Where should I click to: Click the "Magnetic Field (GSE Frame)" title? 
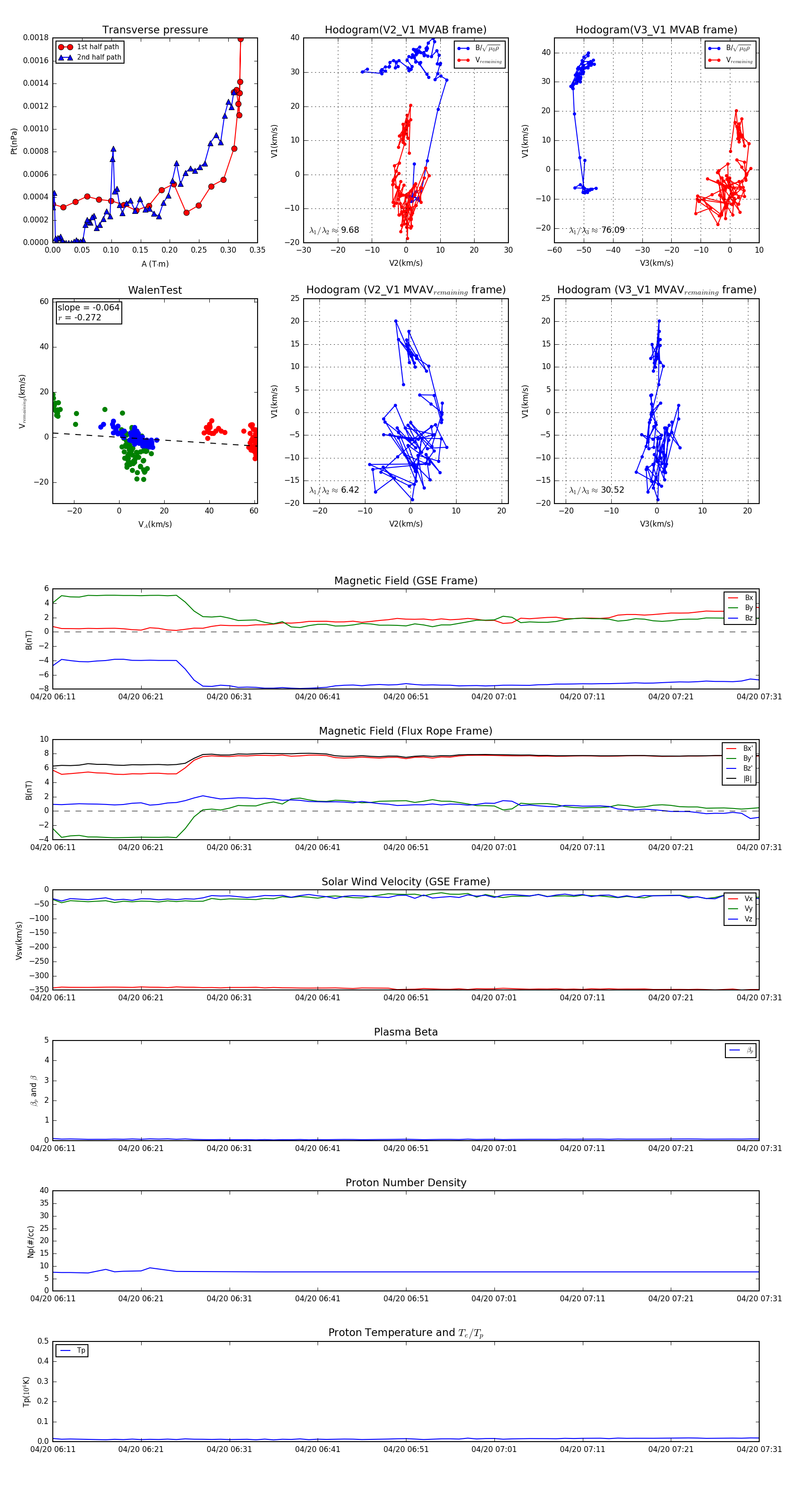click(406, 580)
